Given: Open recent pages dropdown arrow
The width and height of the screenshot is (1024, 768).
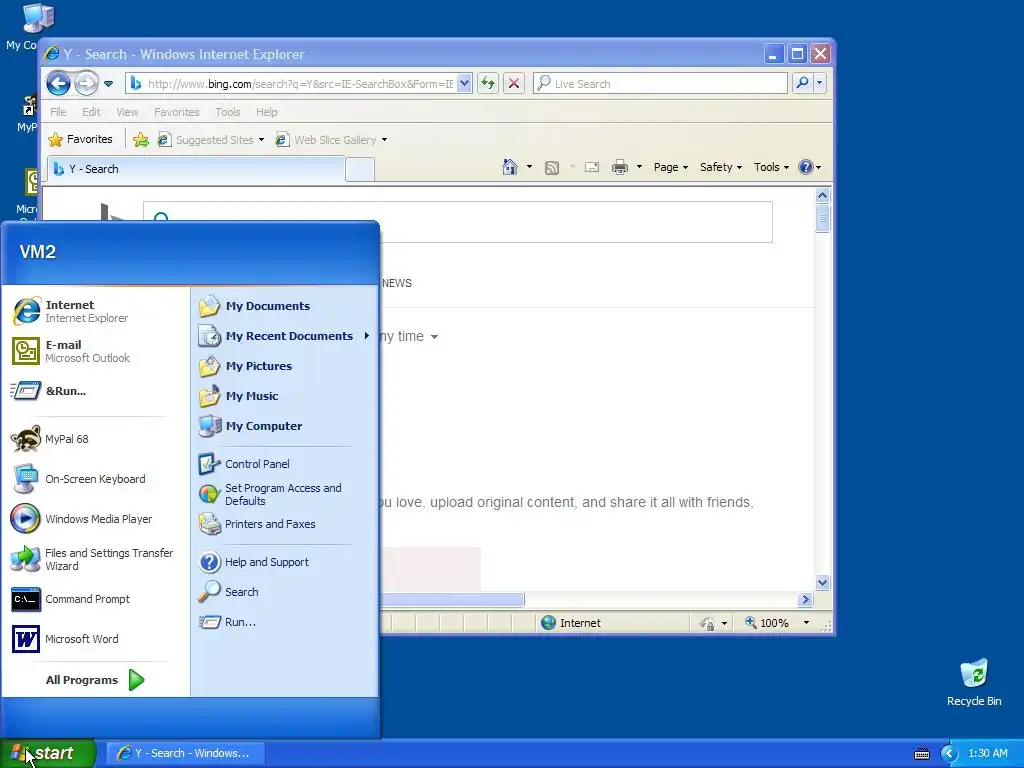Looking at the screenshot, I should point(108,84).
